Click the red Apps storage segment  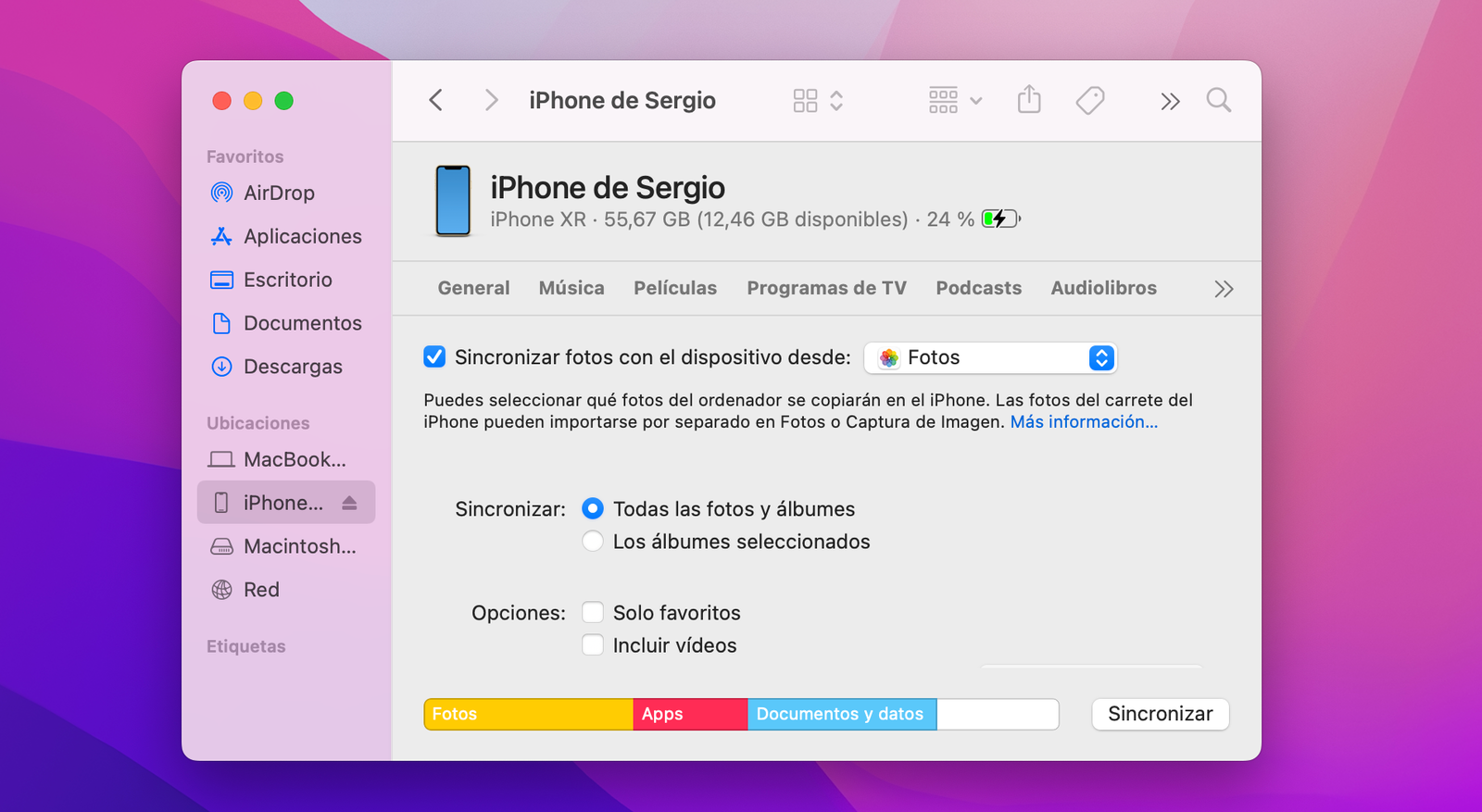[x=690, y=714]
